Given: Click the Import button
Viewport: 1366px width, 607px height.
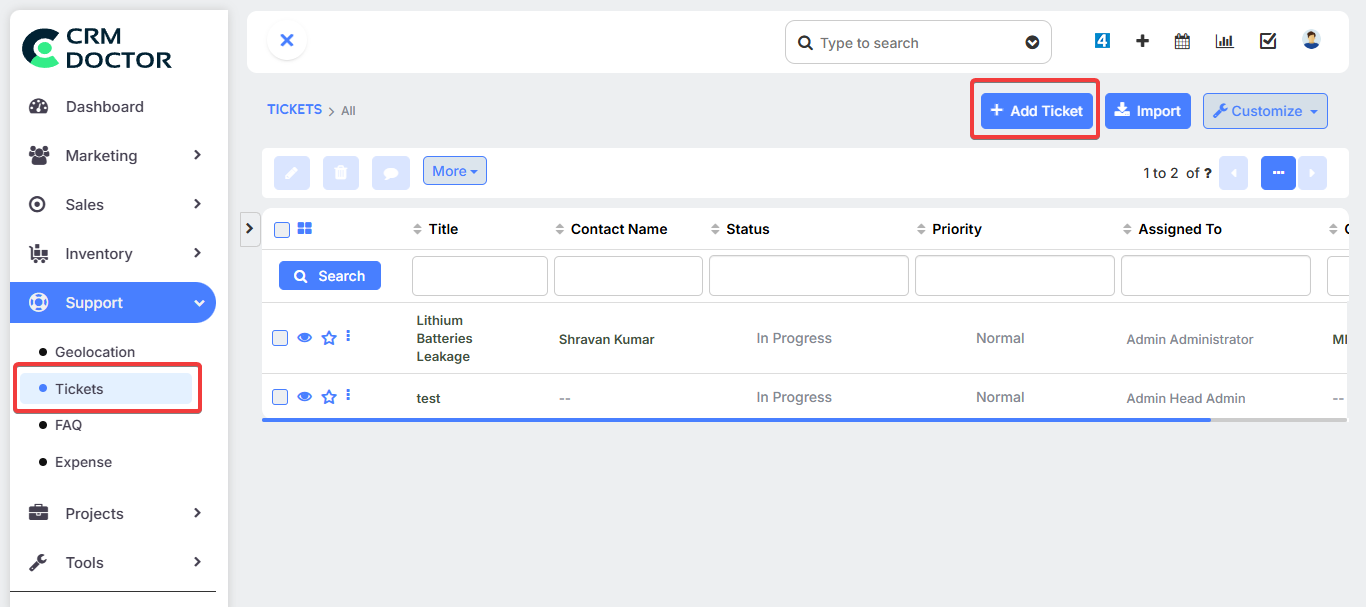Looking at the screenshot, I should coord(1147,111).
